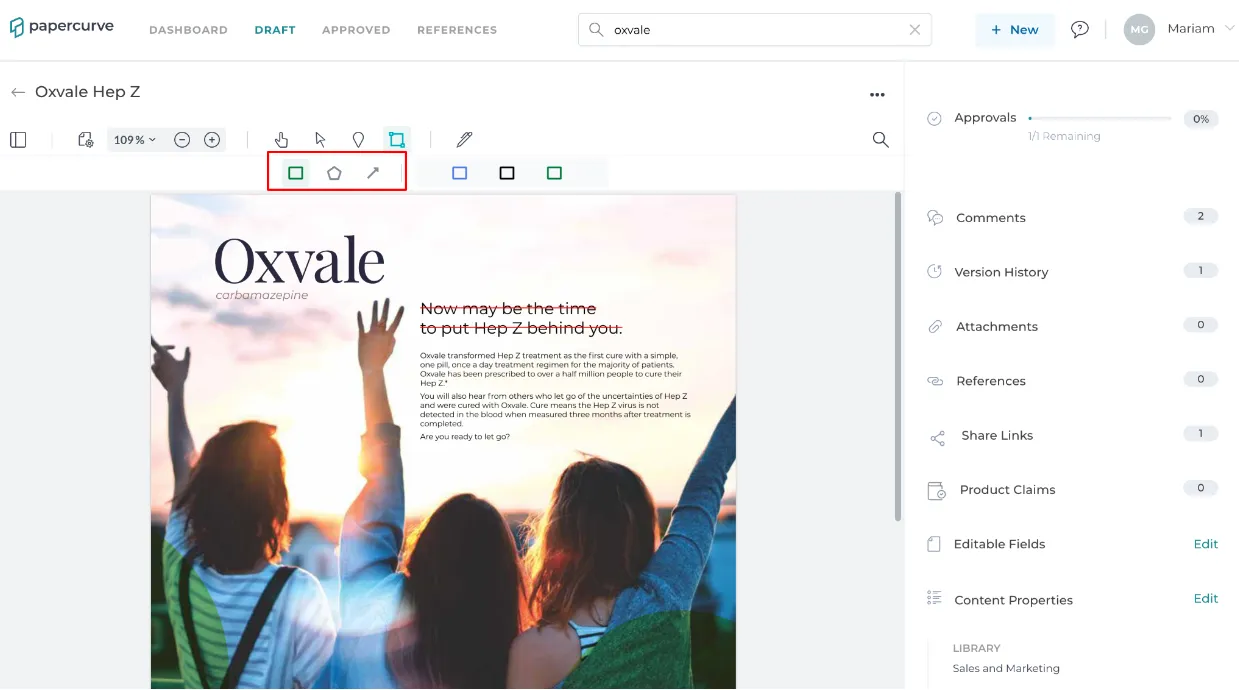Select the arrow line shape tool
The image size is (1239, 690).
coord(373,173)
